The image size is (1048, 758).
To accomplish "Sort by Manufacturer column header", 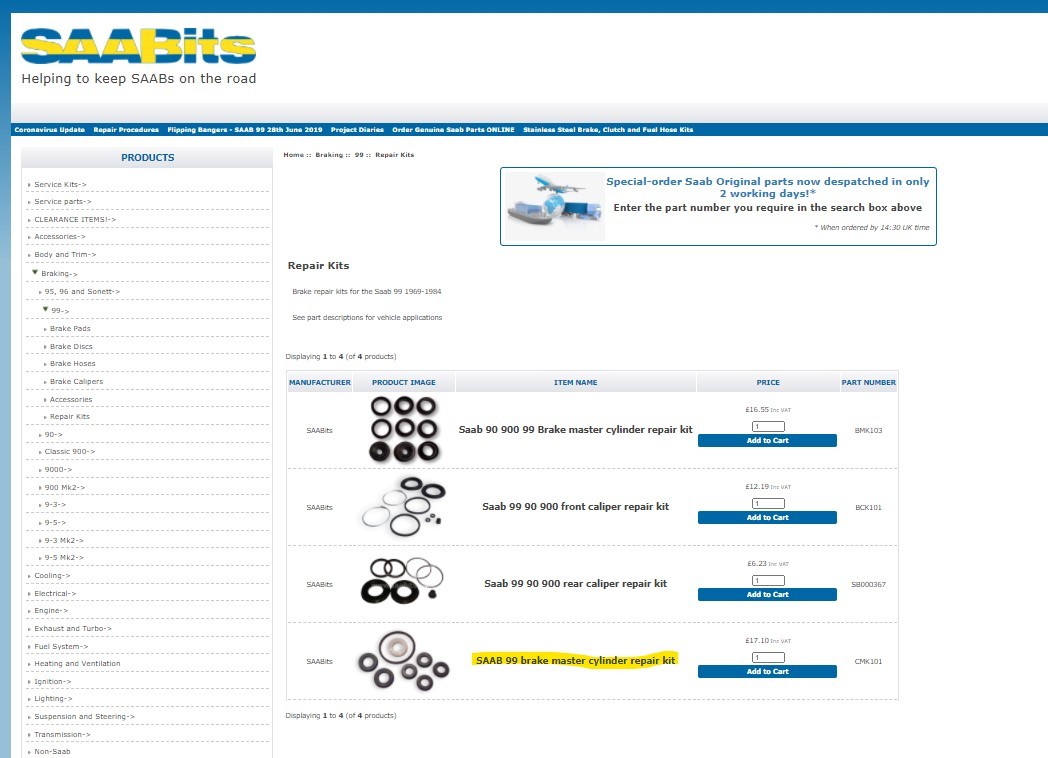I will (x=319, y=382).
